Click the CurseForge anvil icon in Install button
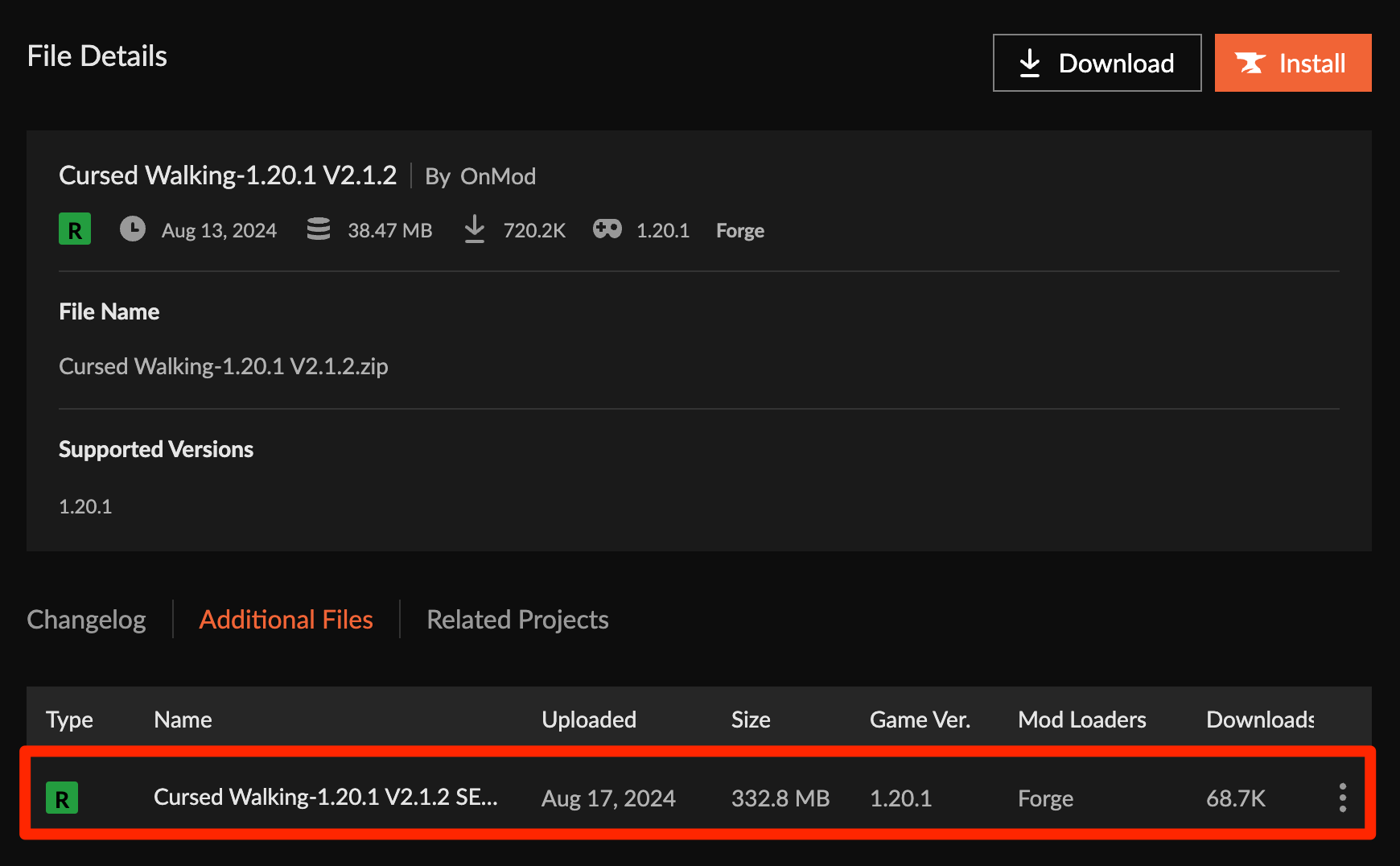 click(x=1250, y=63)
